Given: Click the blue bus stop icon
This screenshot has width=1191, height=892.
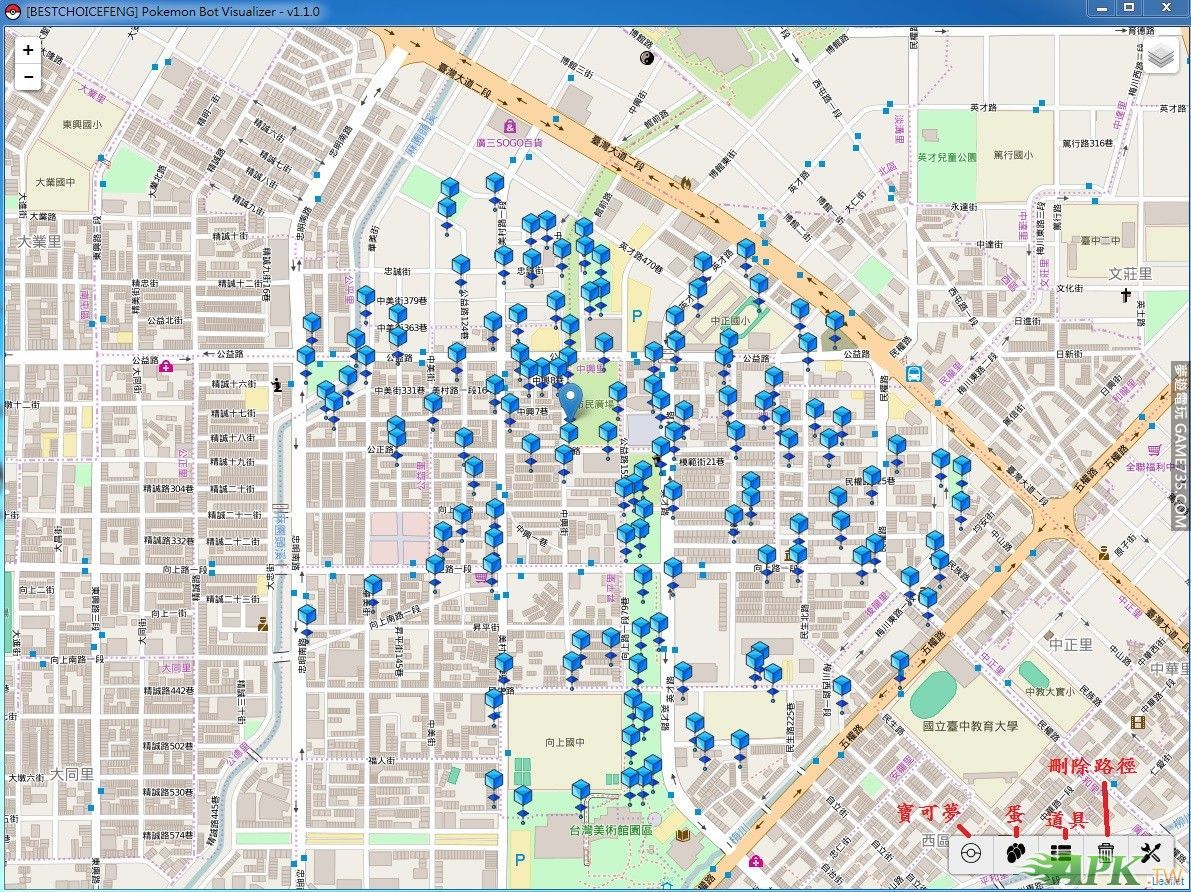Looking at the screenshot, I should 913,373.
